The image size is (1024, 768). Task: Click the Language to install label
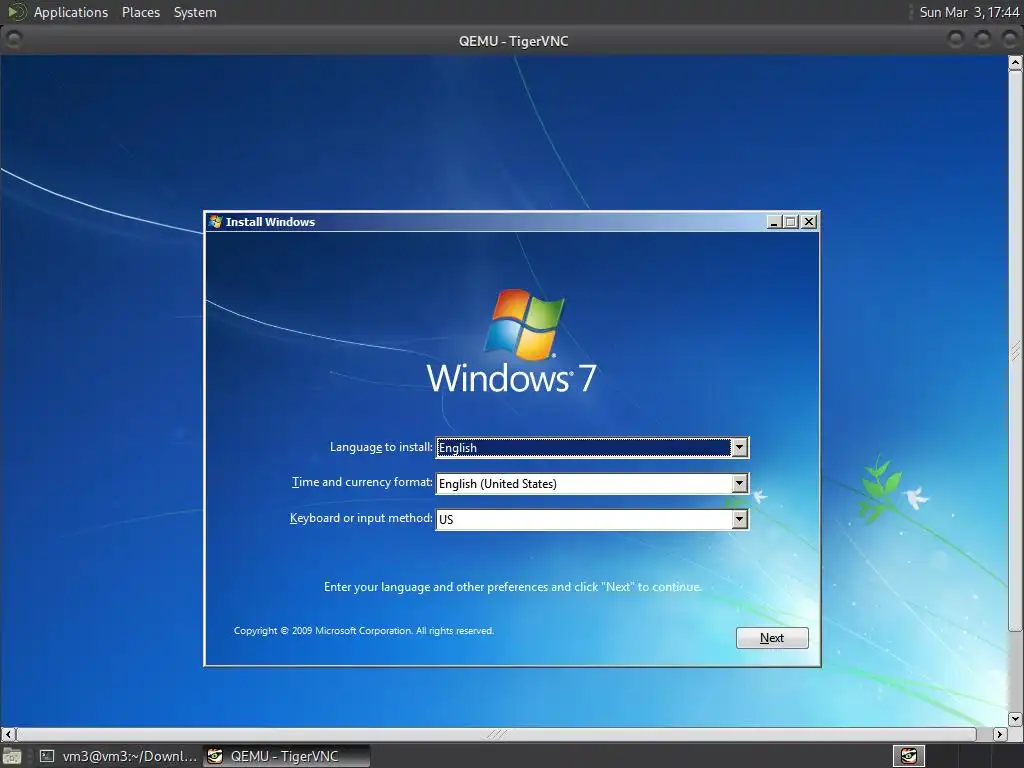coord(381,447)
